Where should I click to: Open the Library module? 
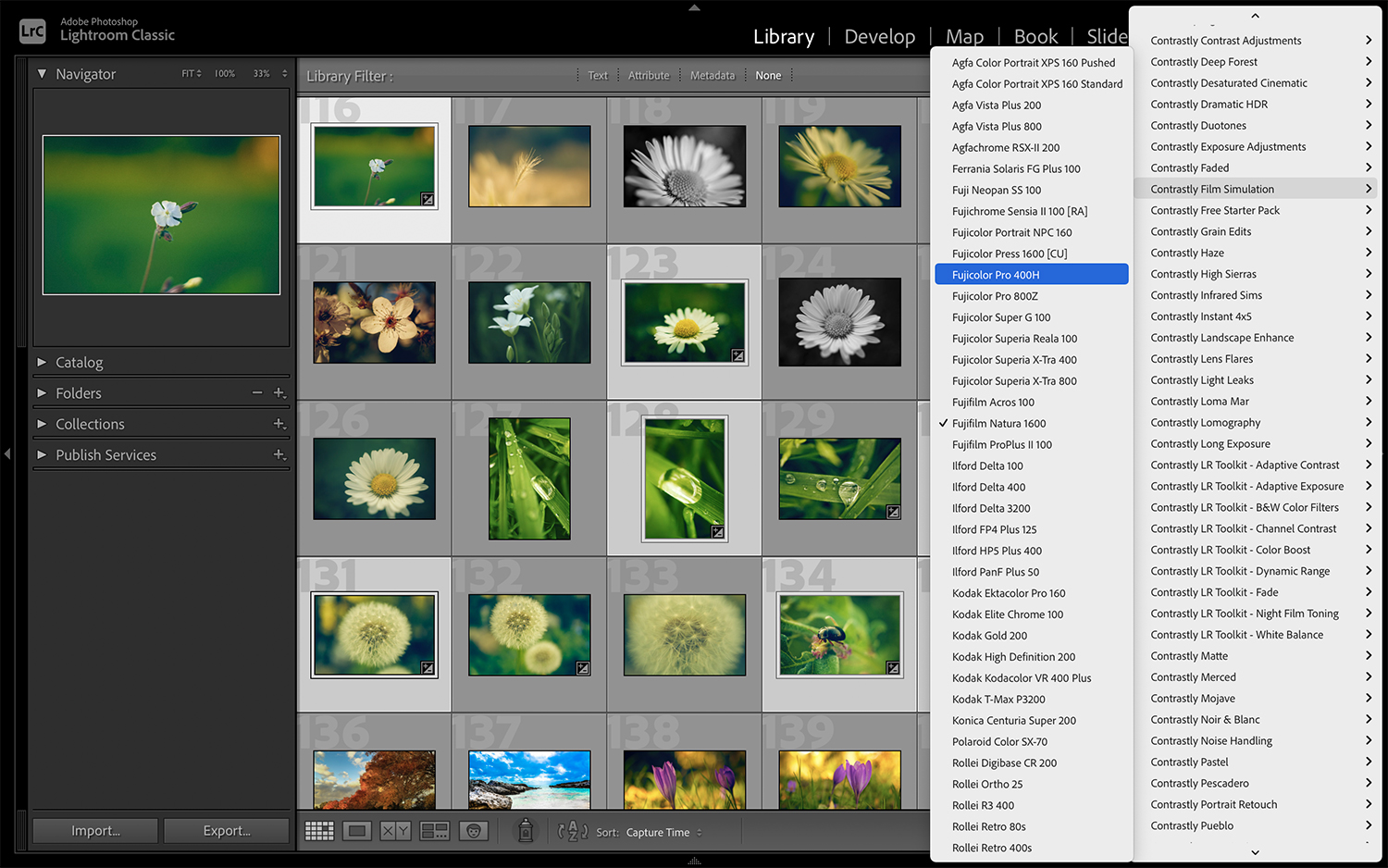tap(784, 37)
